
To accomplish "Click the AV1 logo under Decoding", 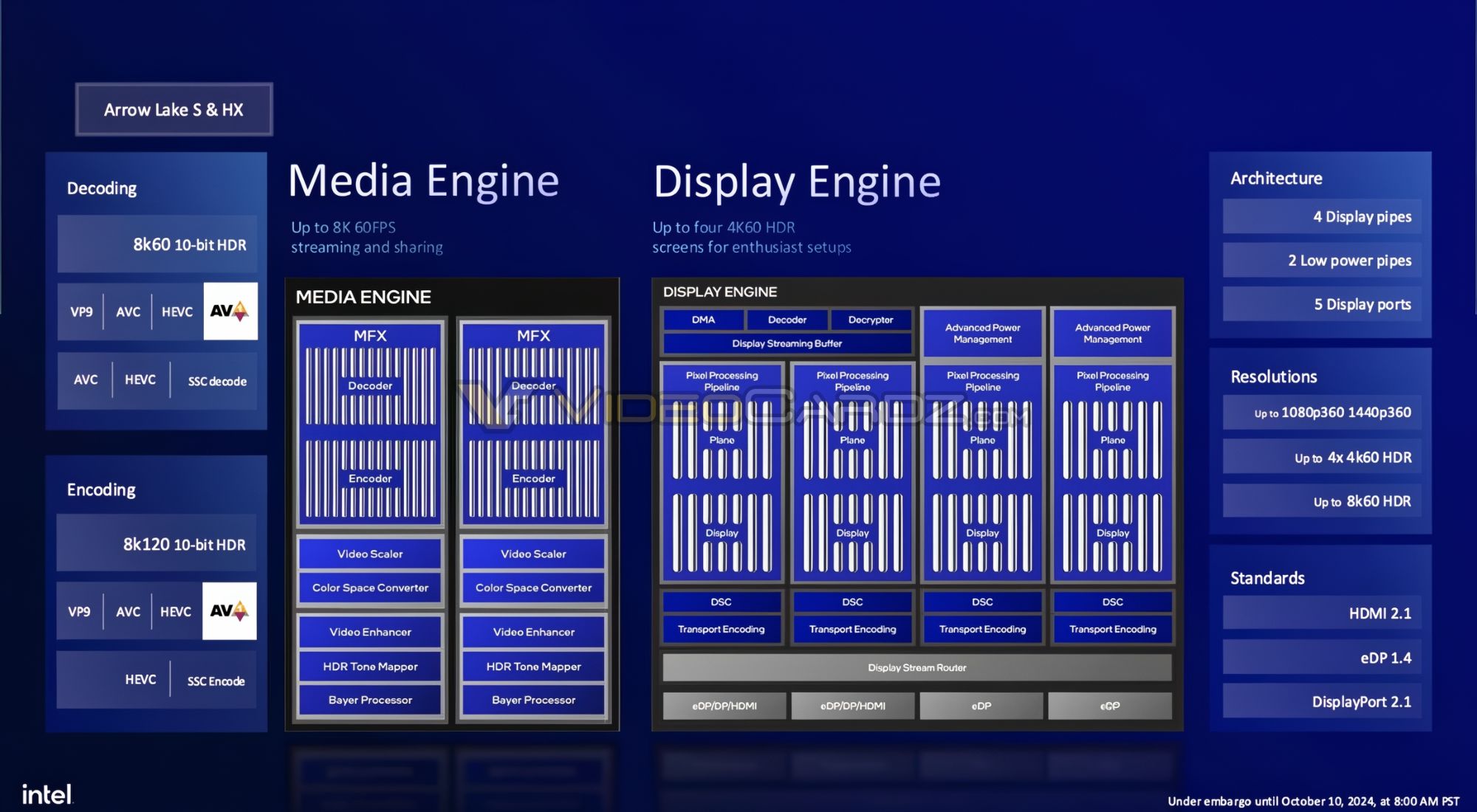I will click(x=230, y=311).
